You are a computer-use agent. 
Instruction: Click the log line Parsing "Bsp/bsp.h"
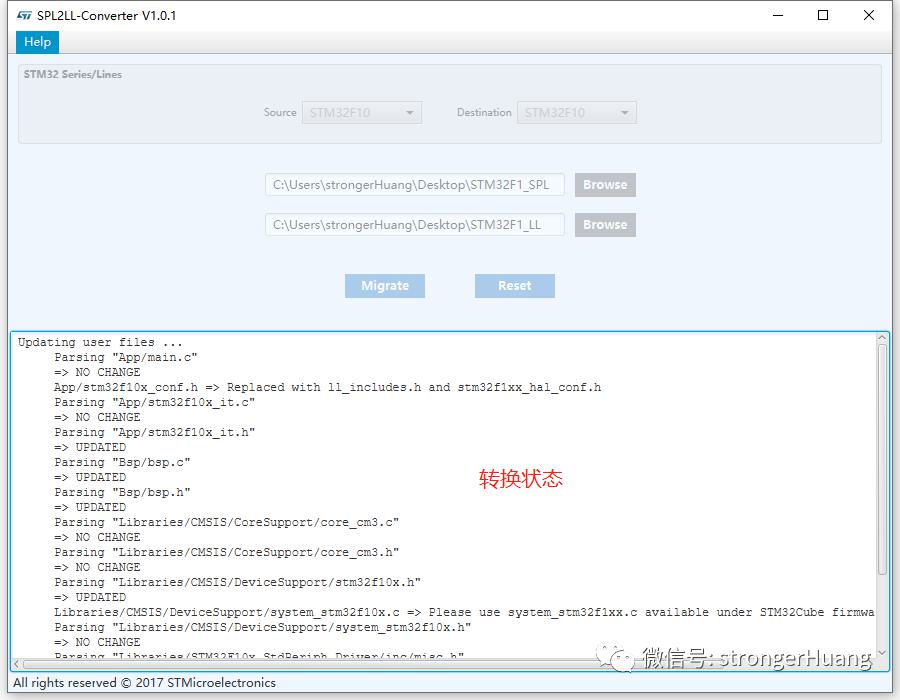(x=122, y=492)
